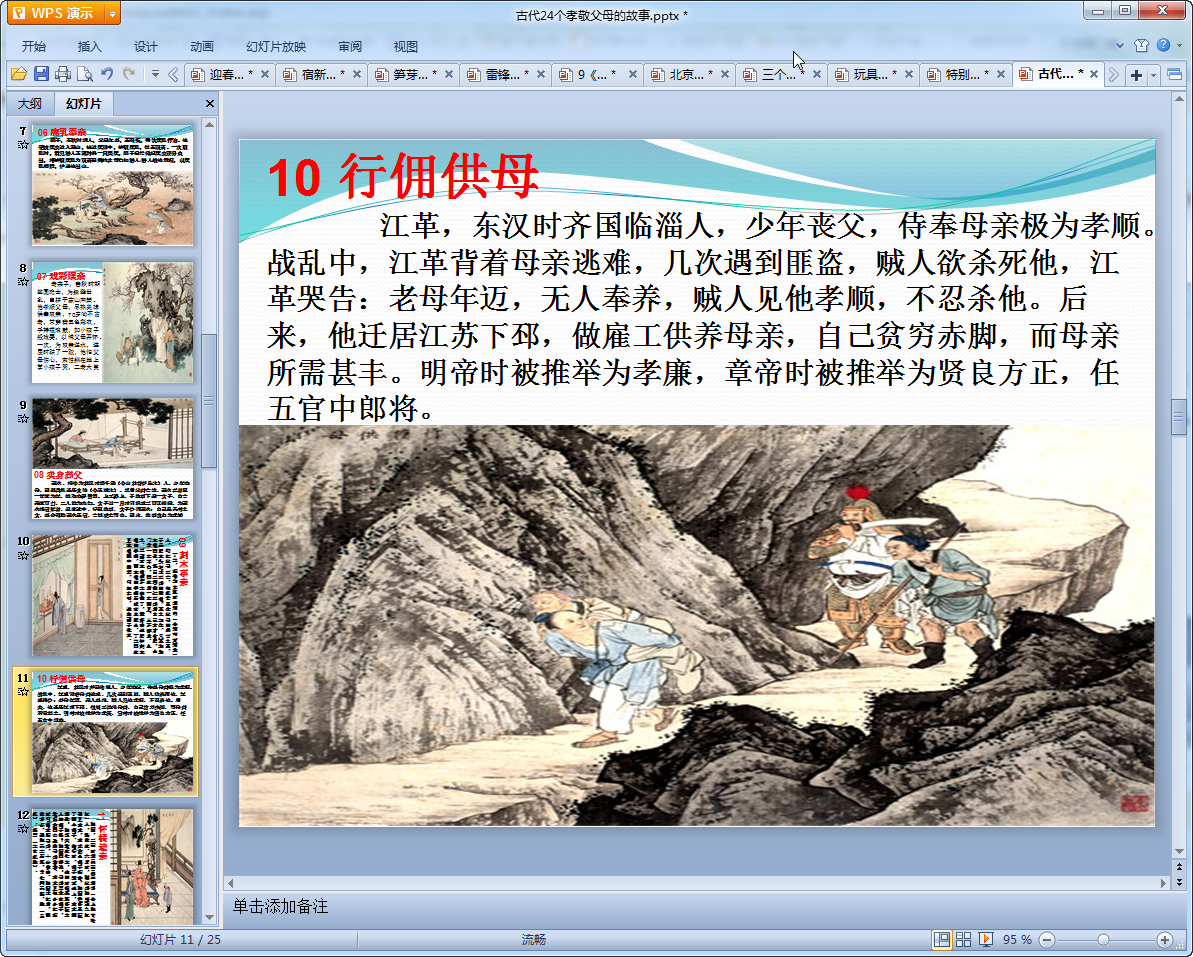Switch to normal view in the status bar
This screenshot has height=957, width=1193.
click(941, 940)
